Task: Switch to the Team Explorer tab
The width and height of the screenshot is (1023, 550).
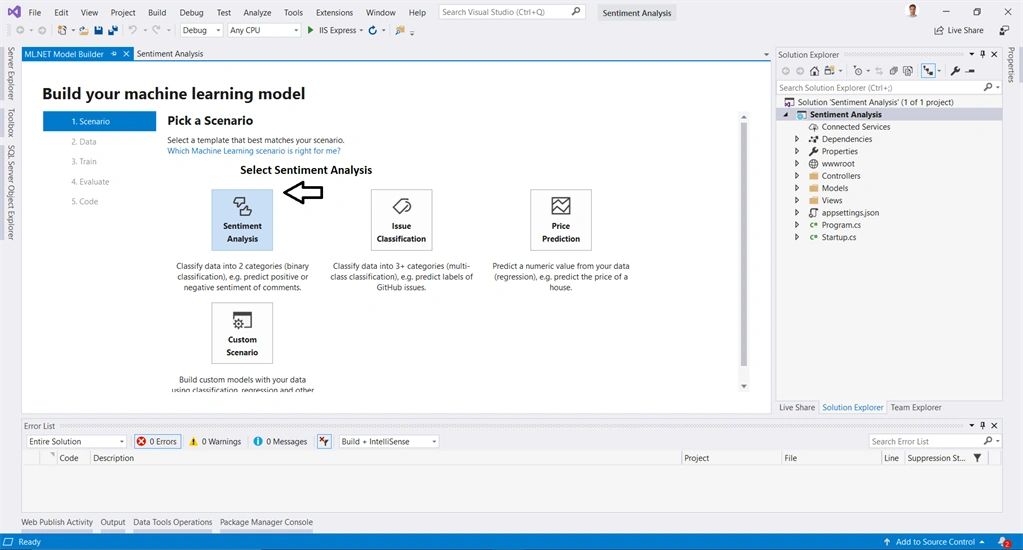Action: point(916,407)
